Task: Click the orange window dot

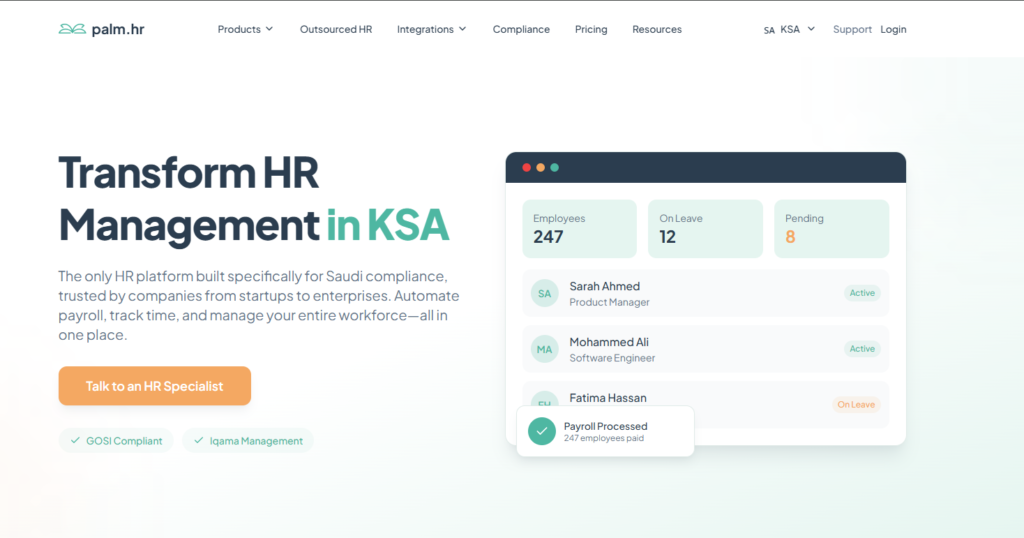Action: click(541, 168)
